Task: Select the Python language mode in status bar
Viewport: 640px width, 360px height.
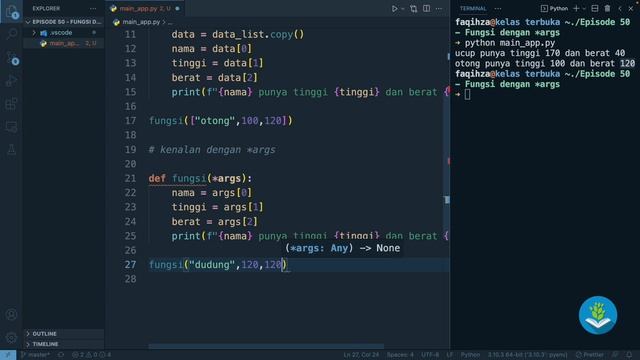Action: pyautogui.click(x=470, y=355)
